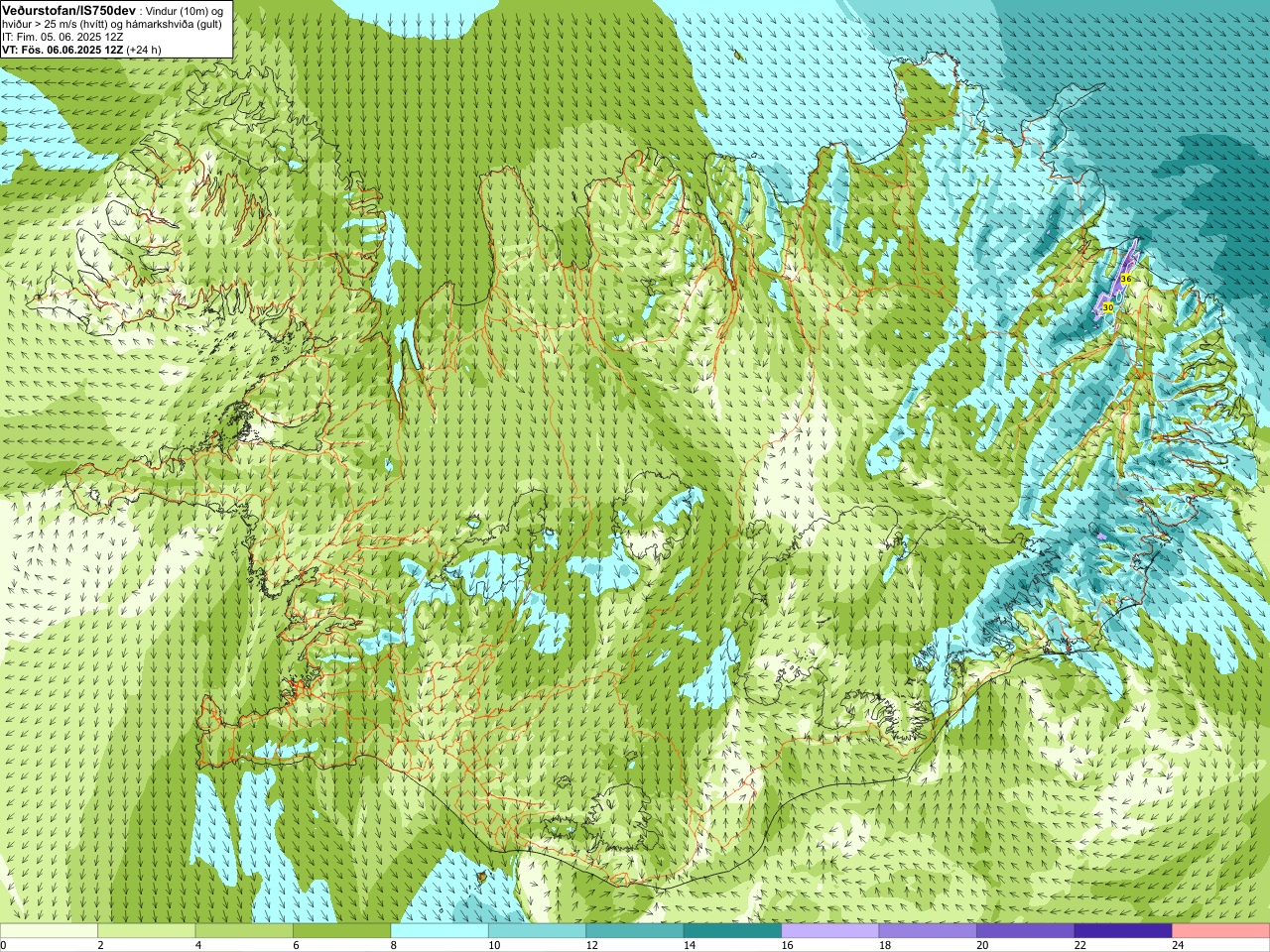Click the yellow 30 gust marker
This screenshot has width=1270, height=952.
[1107, 308]
